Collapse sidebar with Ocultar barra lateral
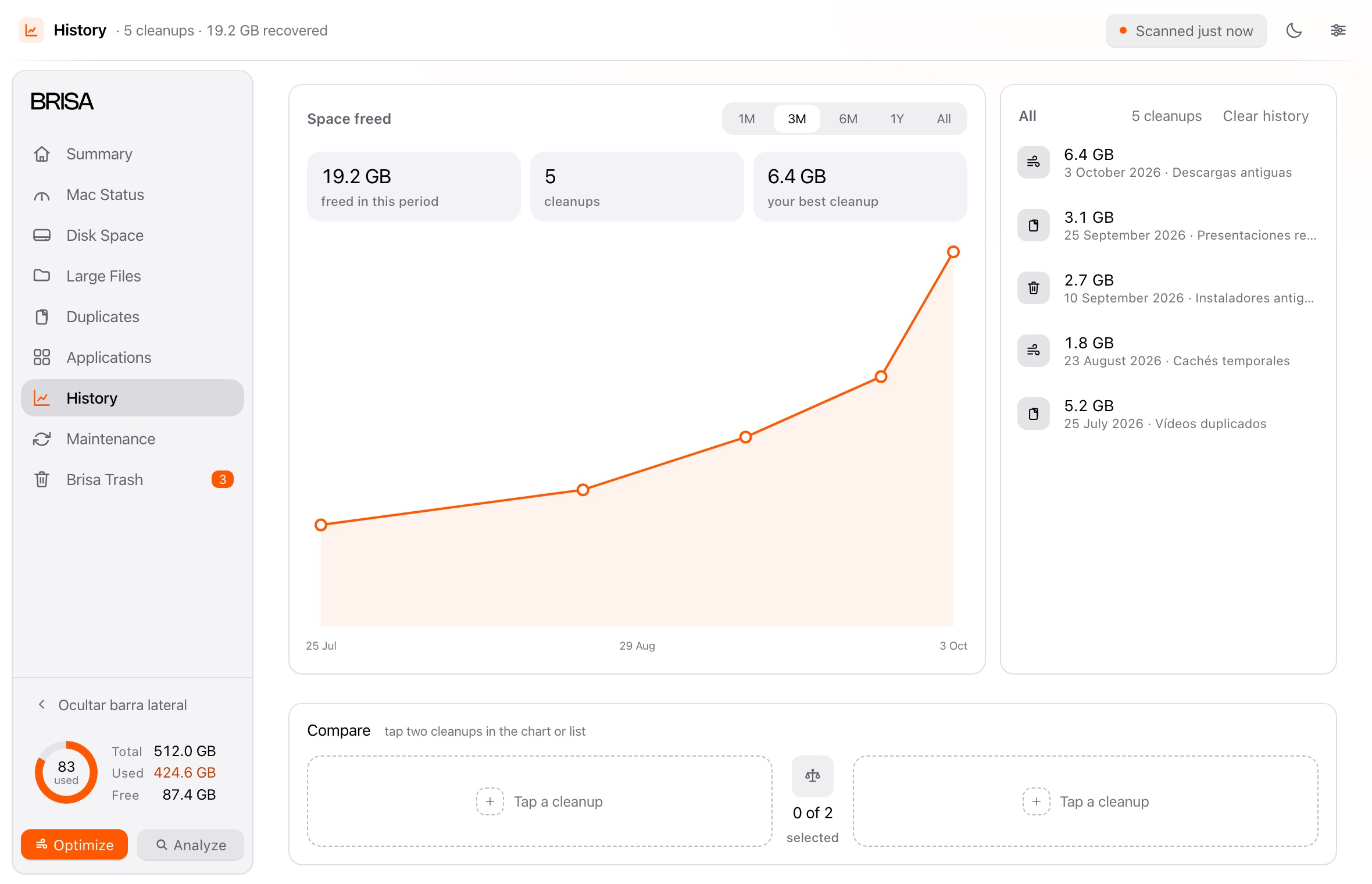The width and height of the screenshot is (1372, 884). pyautogui.click(x=113, y=705)
